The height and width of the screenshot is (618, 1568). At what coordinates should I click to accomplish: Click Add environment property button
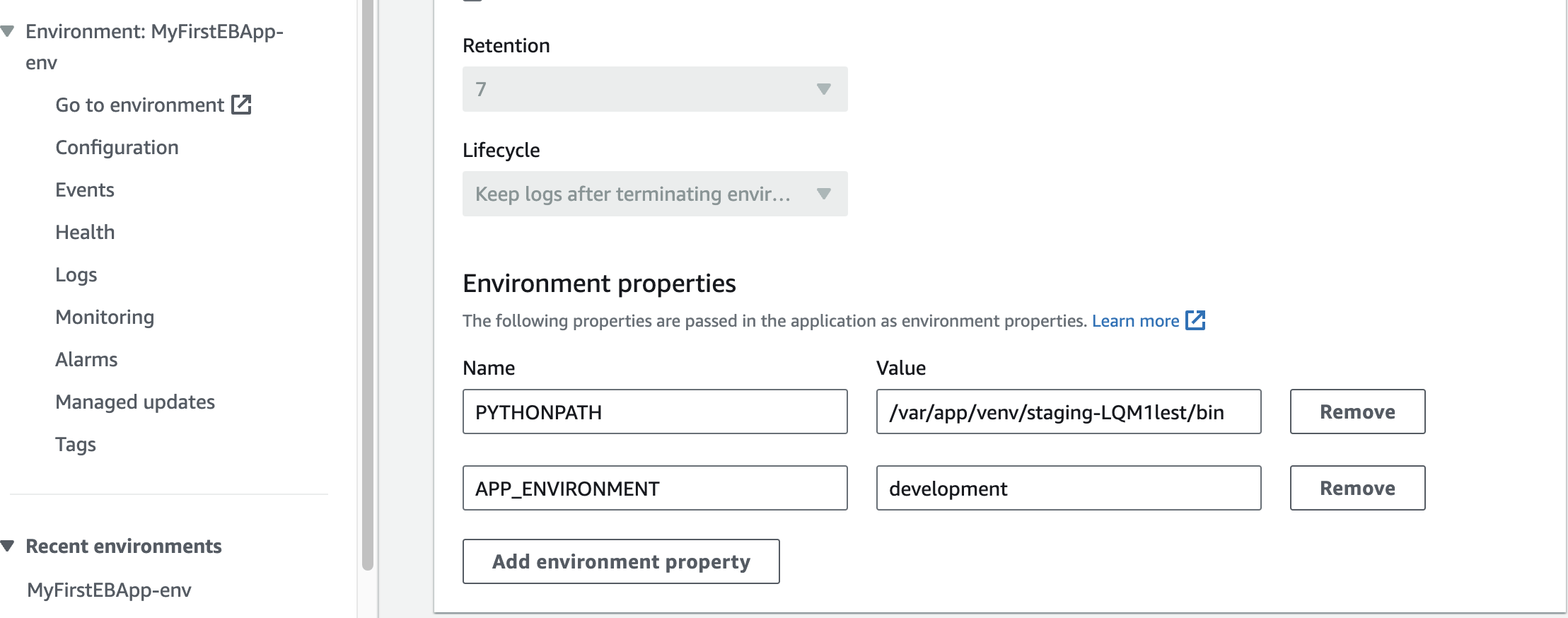(620, 561)
